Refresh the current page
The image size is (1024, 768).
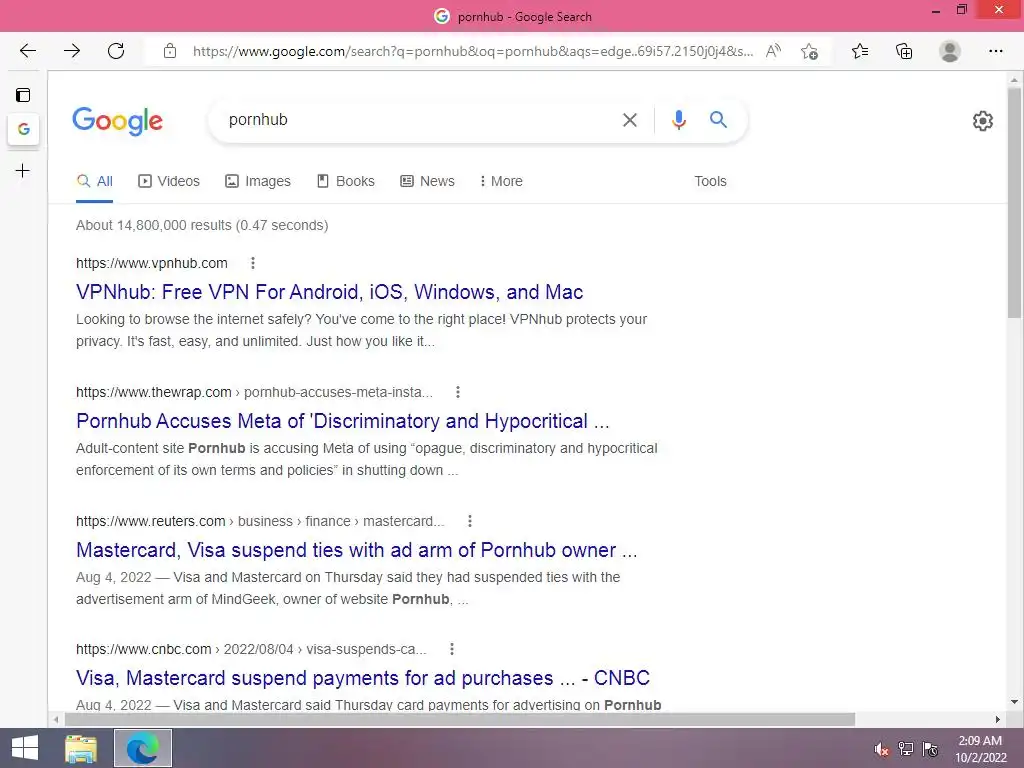point(116,51)
